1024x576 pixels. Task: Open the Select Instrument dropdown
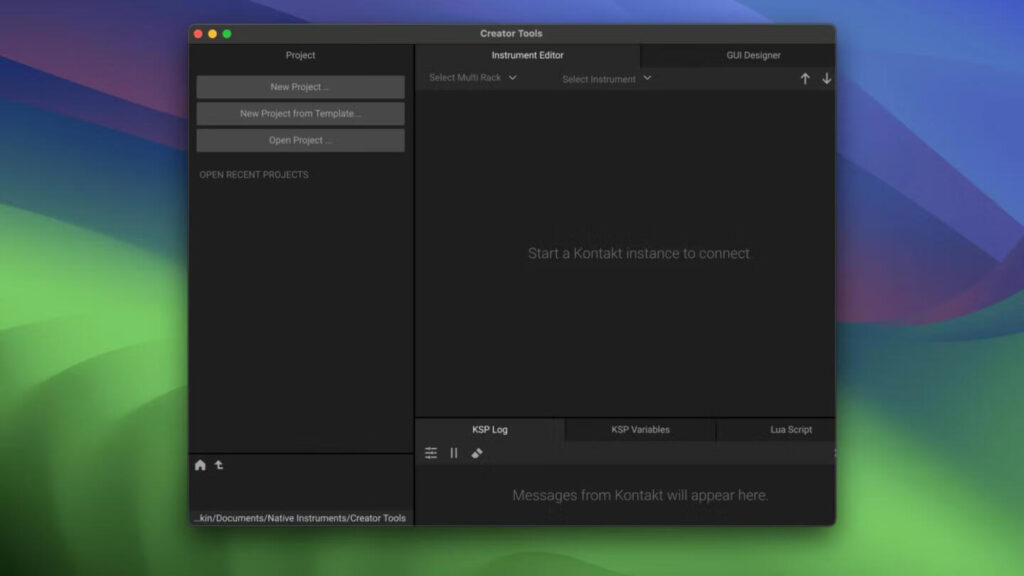click(604, 77)
